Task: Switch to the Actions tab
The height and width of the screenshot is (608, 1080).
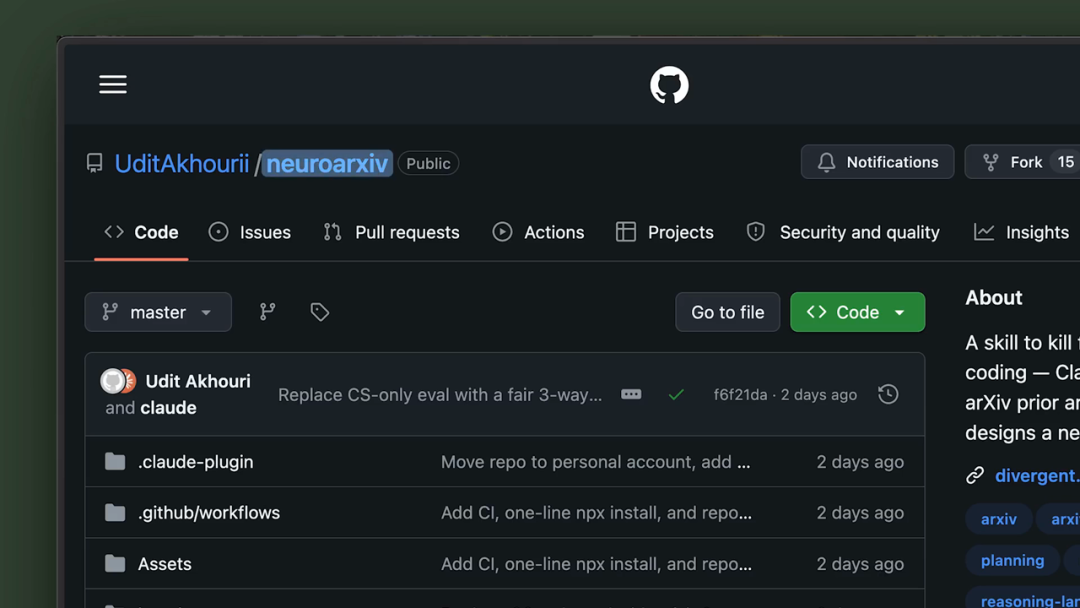Action: (x=539, y=233)
